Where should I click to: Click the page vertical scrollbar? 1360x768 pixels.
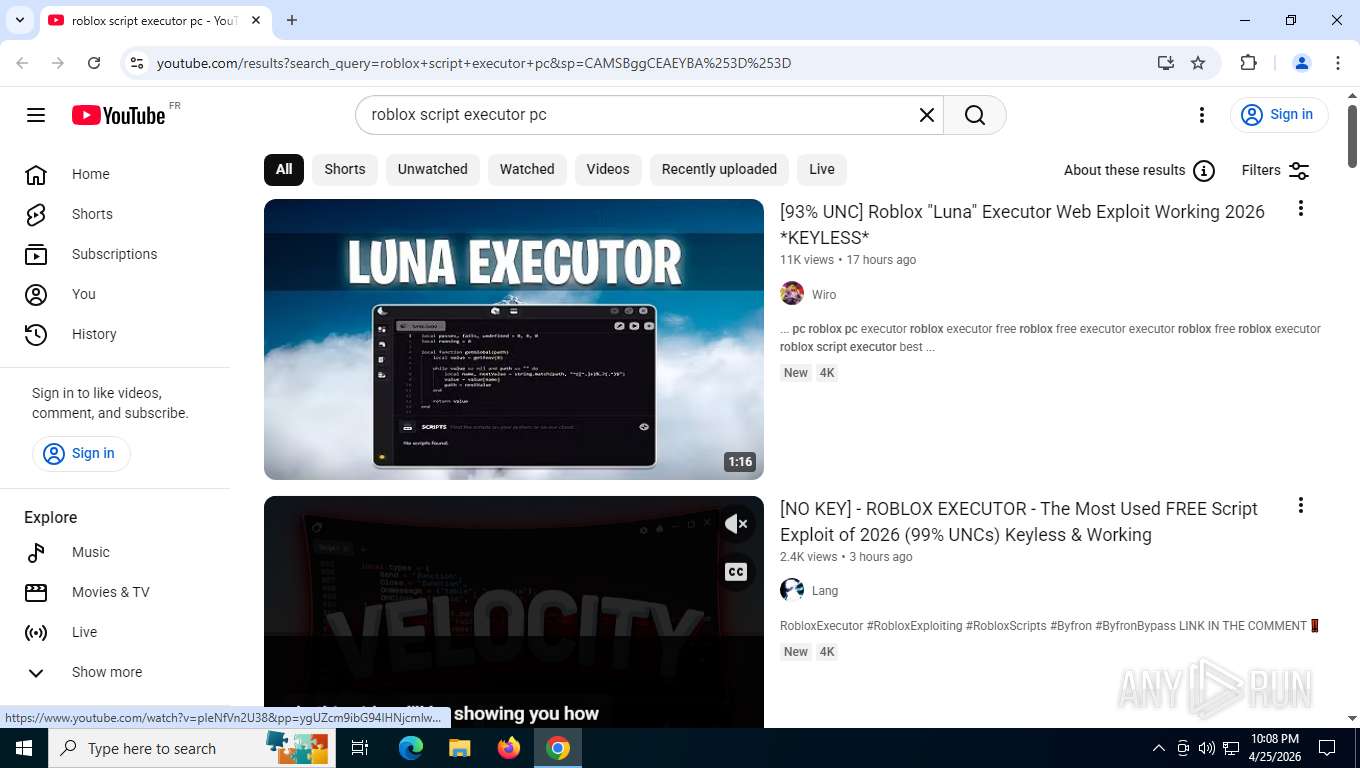click(1352, 136)
